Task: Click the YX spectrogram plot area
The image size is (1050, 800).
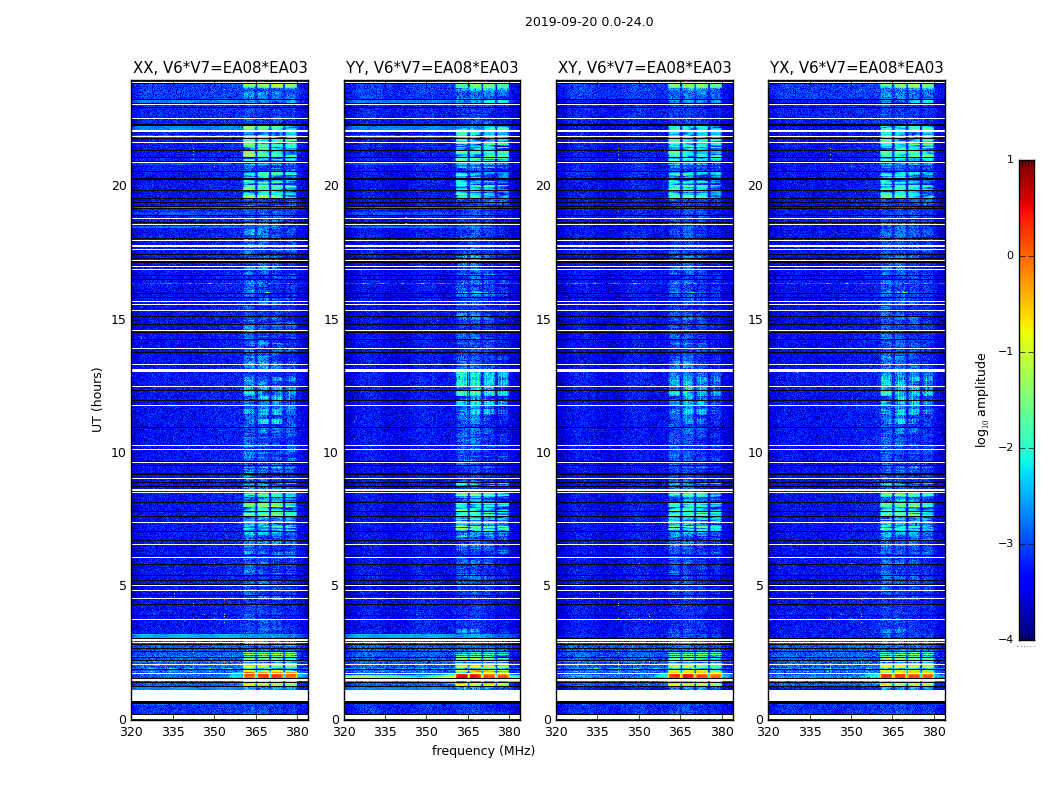Action: click(x=856, y=400)
